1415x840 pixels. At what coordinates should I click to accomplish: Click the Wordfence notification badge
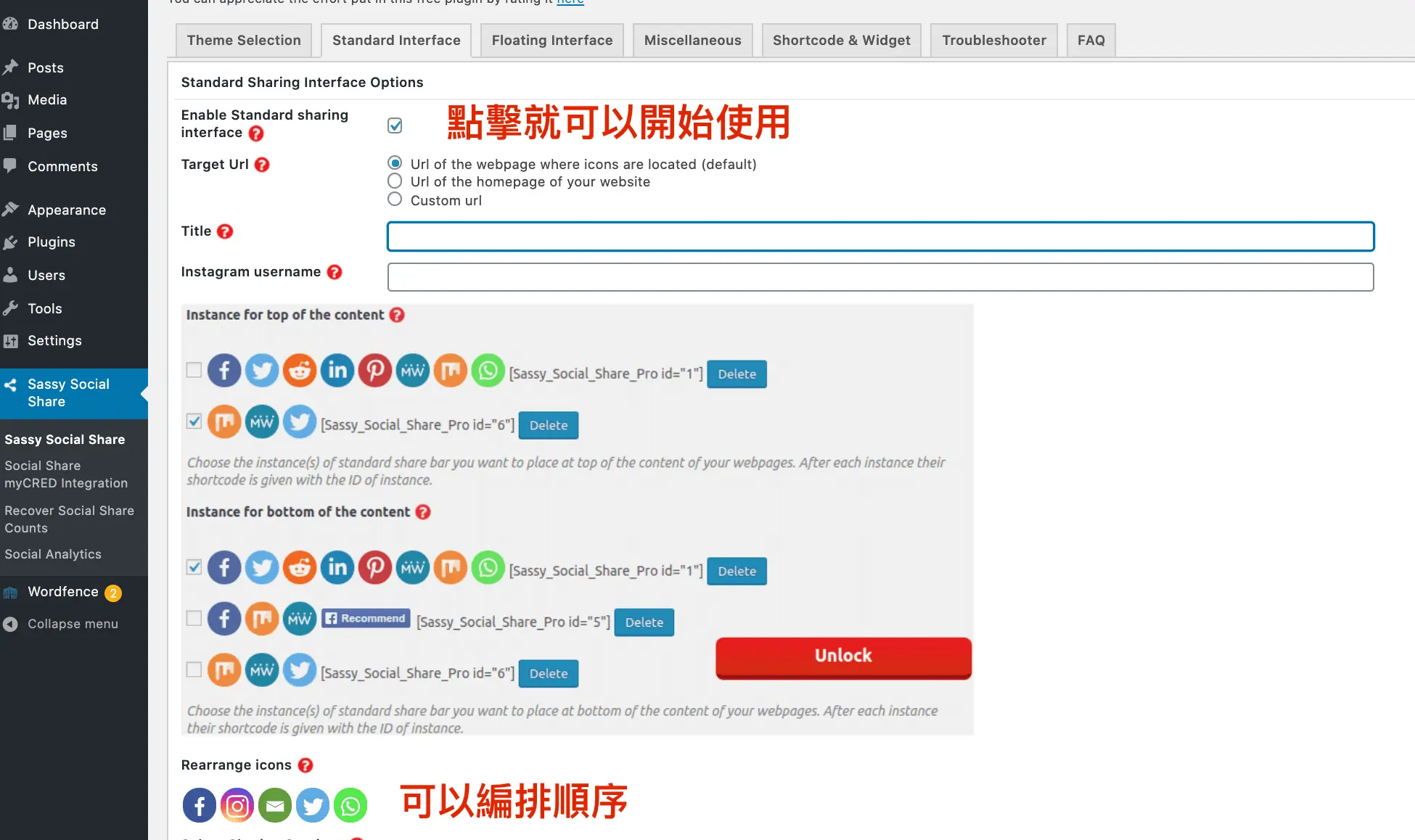point(113,593)
